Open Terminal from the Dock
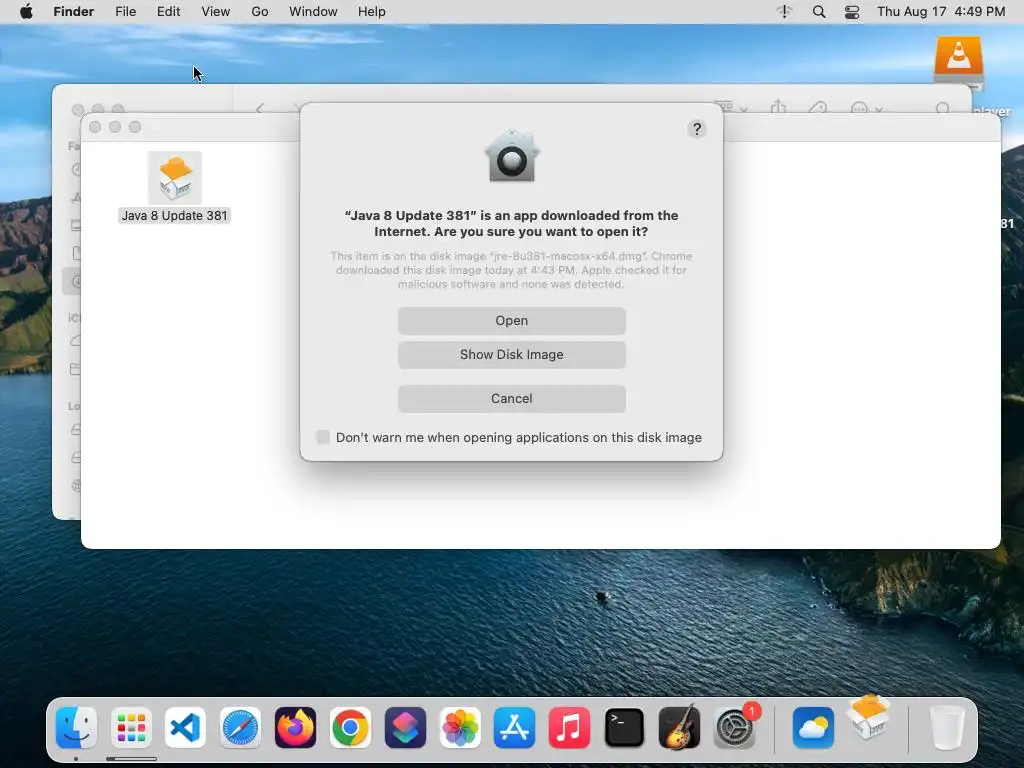The height and width of the screenshot is (768, 1024). (624, 727)
